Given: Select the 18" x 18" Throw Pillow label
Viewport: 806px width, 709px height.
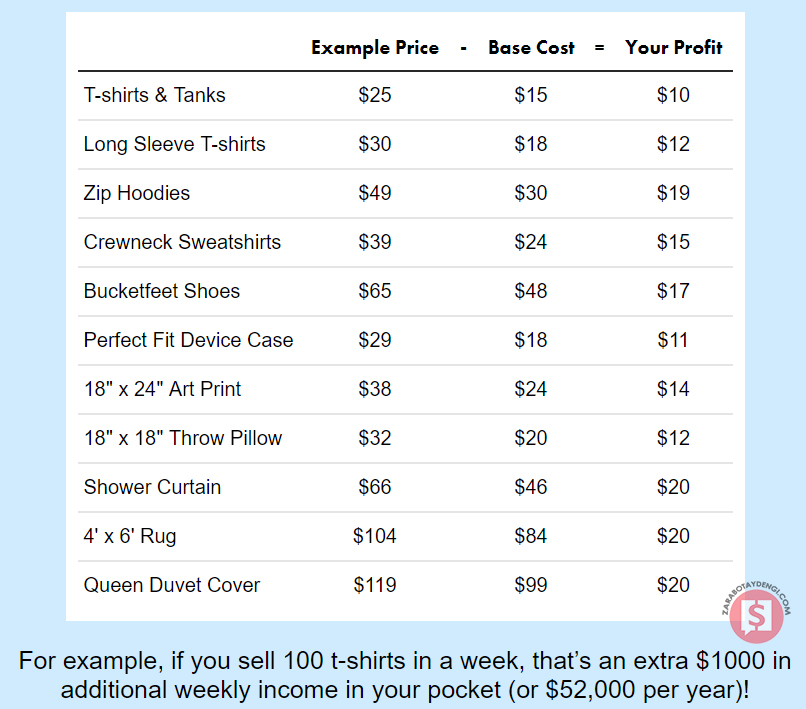Looking at the screenshot, I should click(183, 438).
